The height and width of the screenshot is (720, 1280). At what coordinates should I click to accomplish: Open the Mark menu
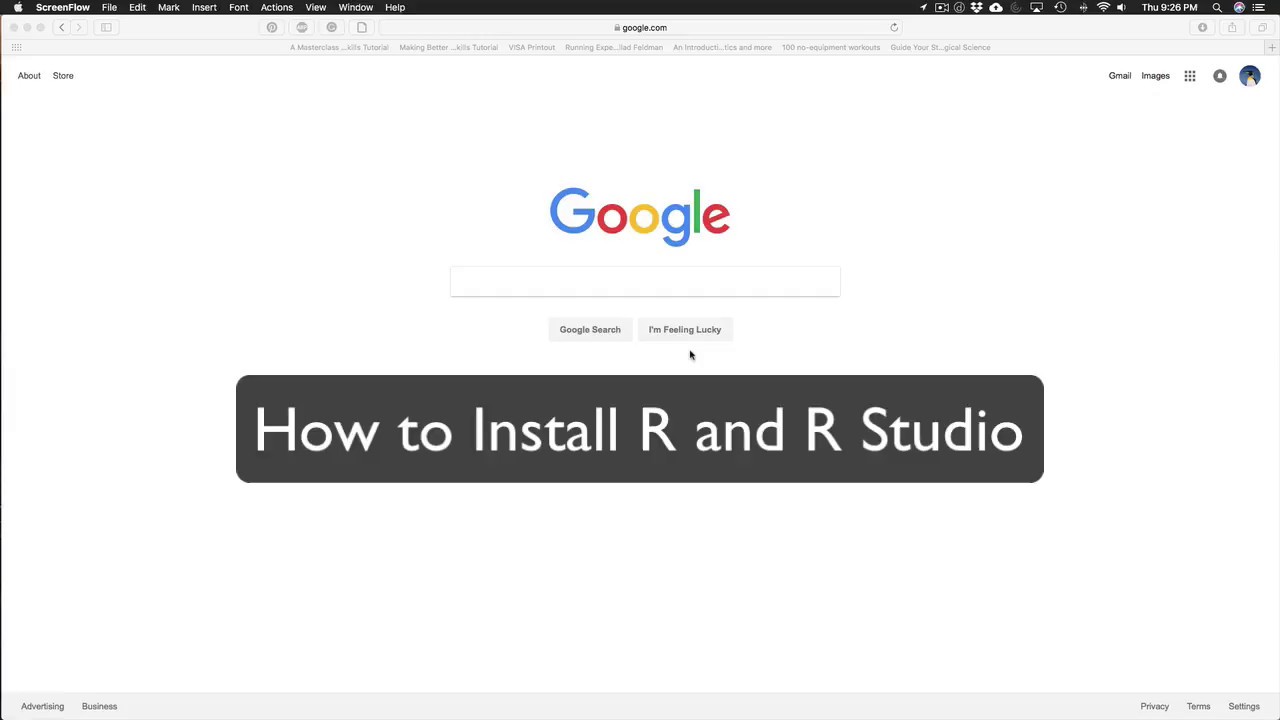(x=169, y=7)
